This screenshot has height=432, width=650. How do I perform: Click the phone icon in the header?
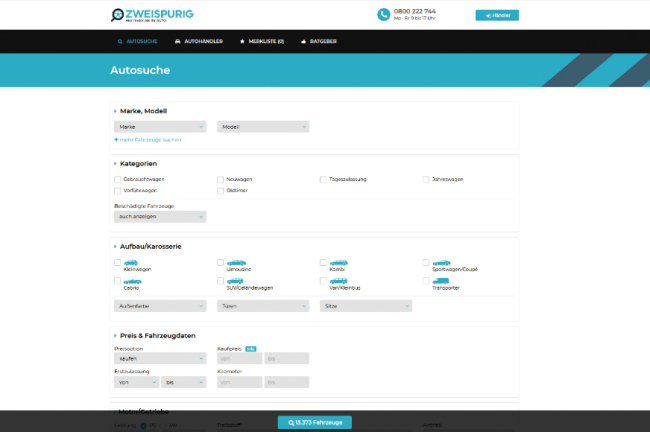click(x=383, y=15)
